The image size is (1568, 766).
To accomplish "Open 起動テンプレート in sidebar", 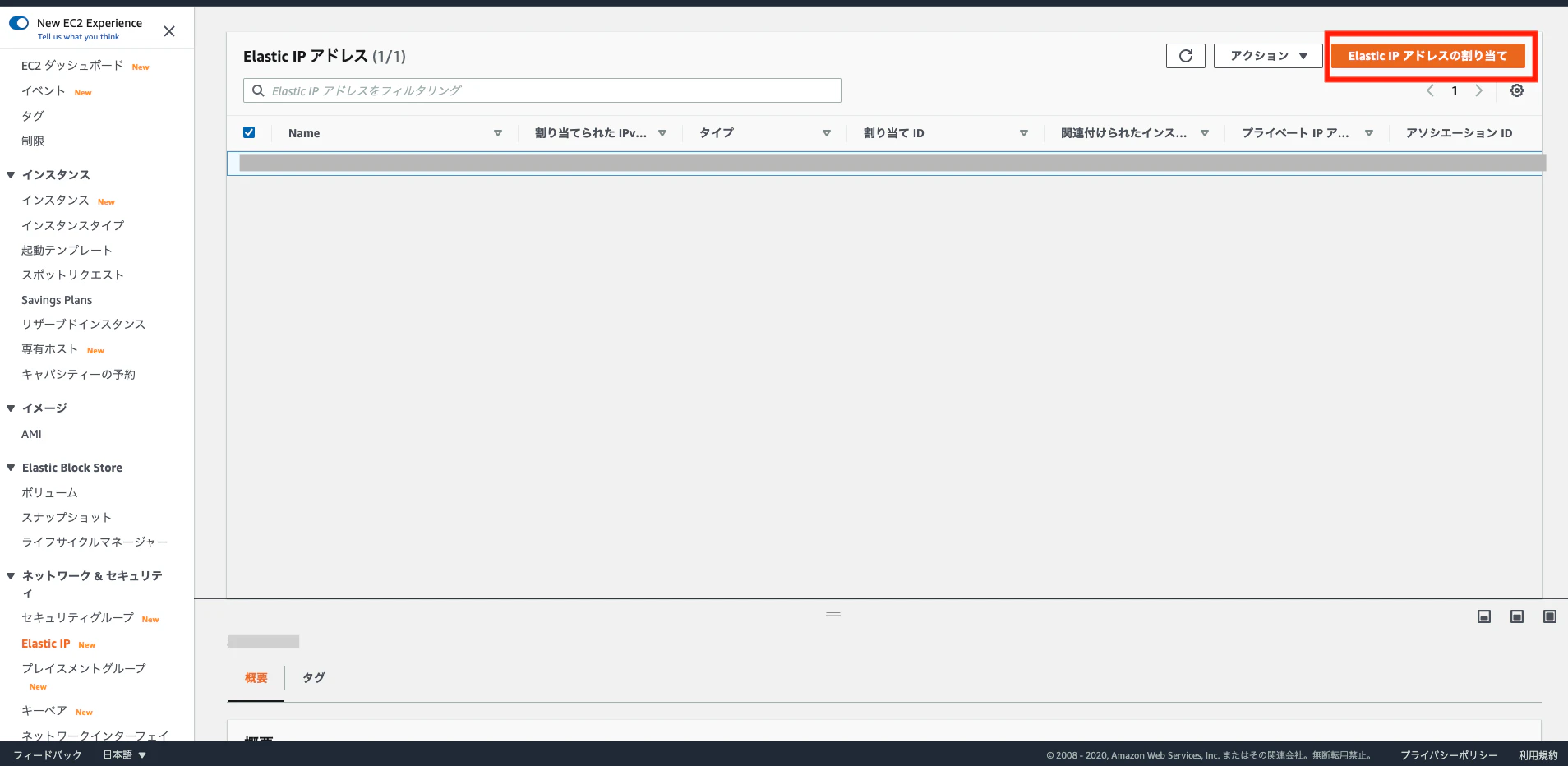I will [67, 250].
